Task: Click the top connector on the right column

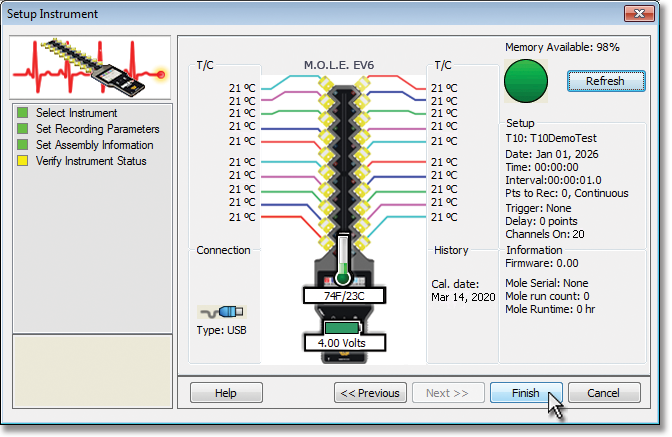Action: click(x=362, y=84)
